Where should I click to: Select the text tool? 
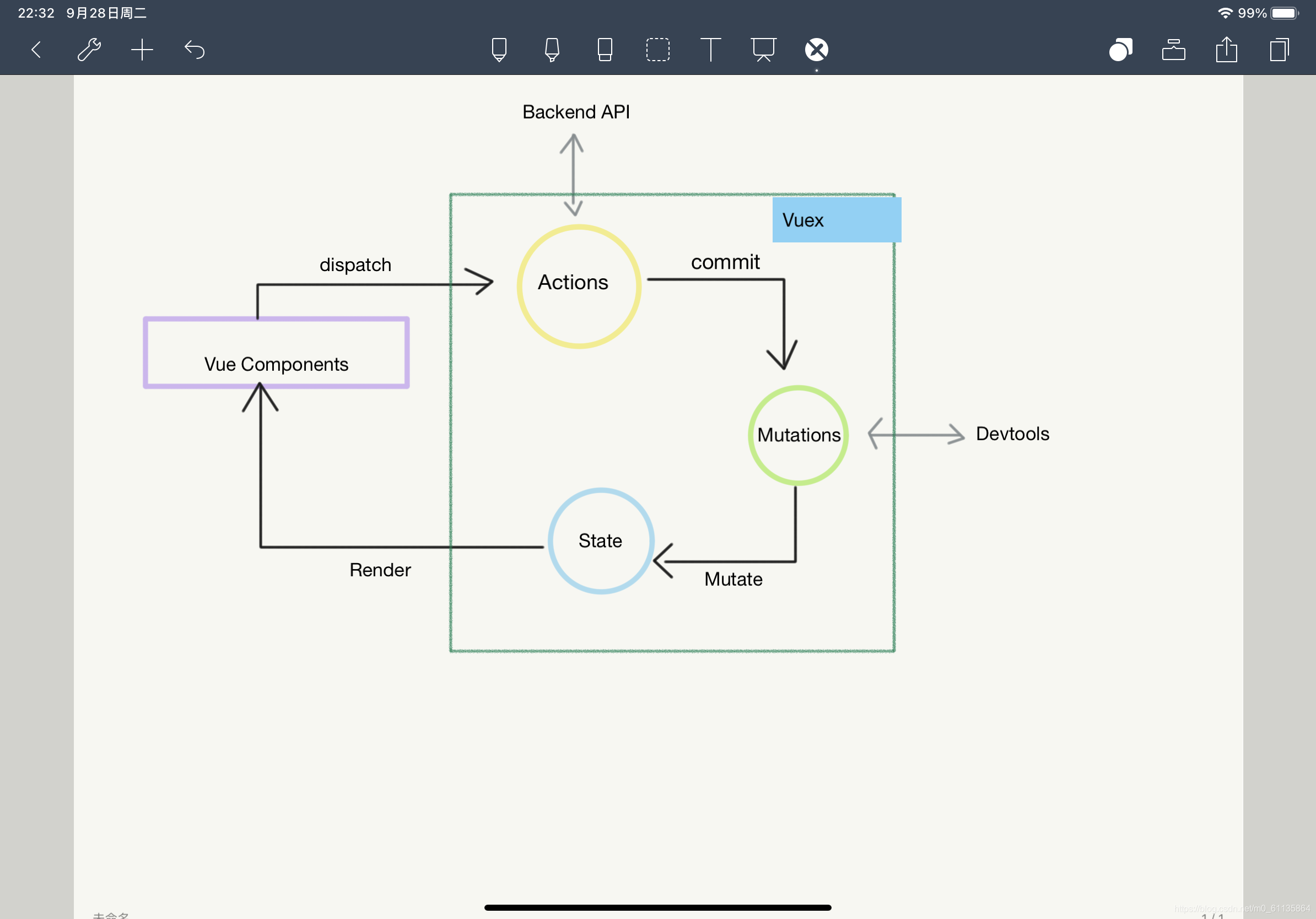(711, 50)
